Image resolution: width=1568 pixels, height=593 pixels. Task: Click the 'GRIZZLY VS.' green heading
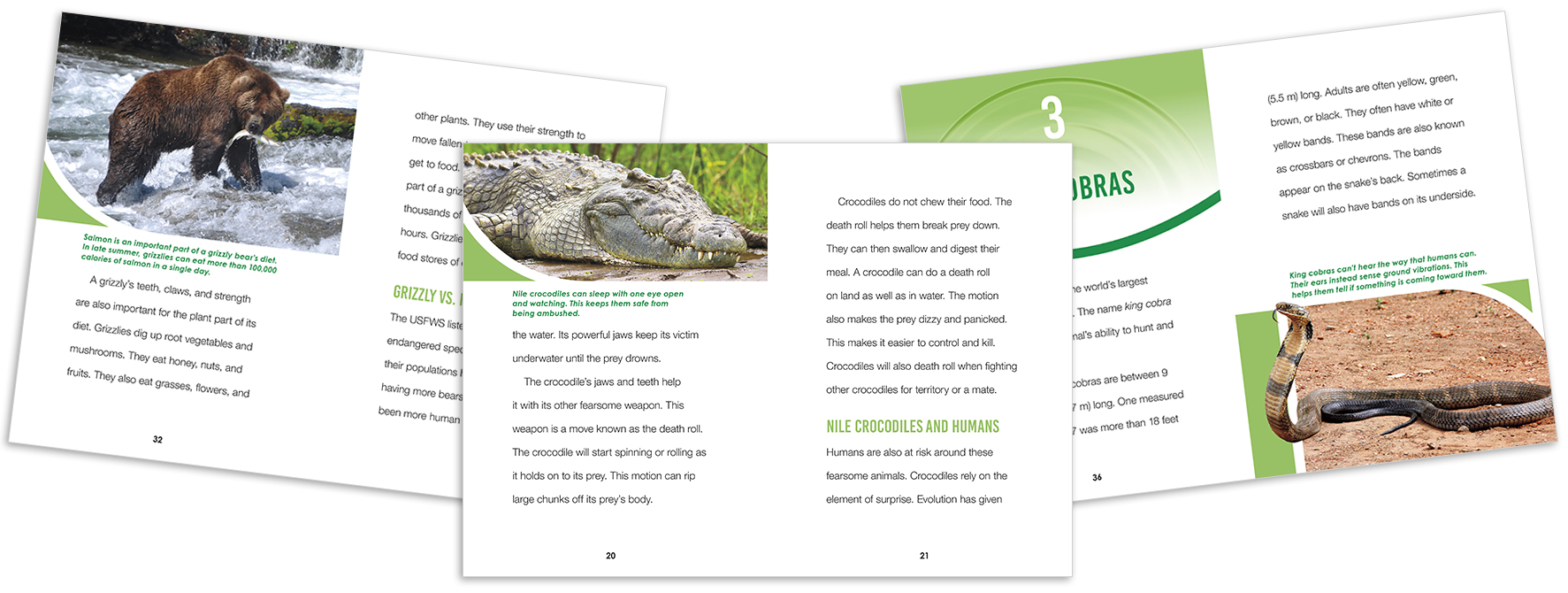(x=428, y=296)
